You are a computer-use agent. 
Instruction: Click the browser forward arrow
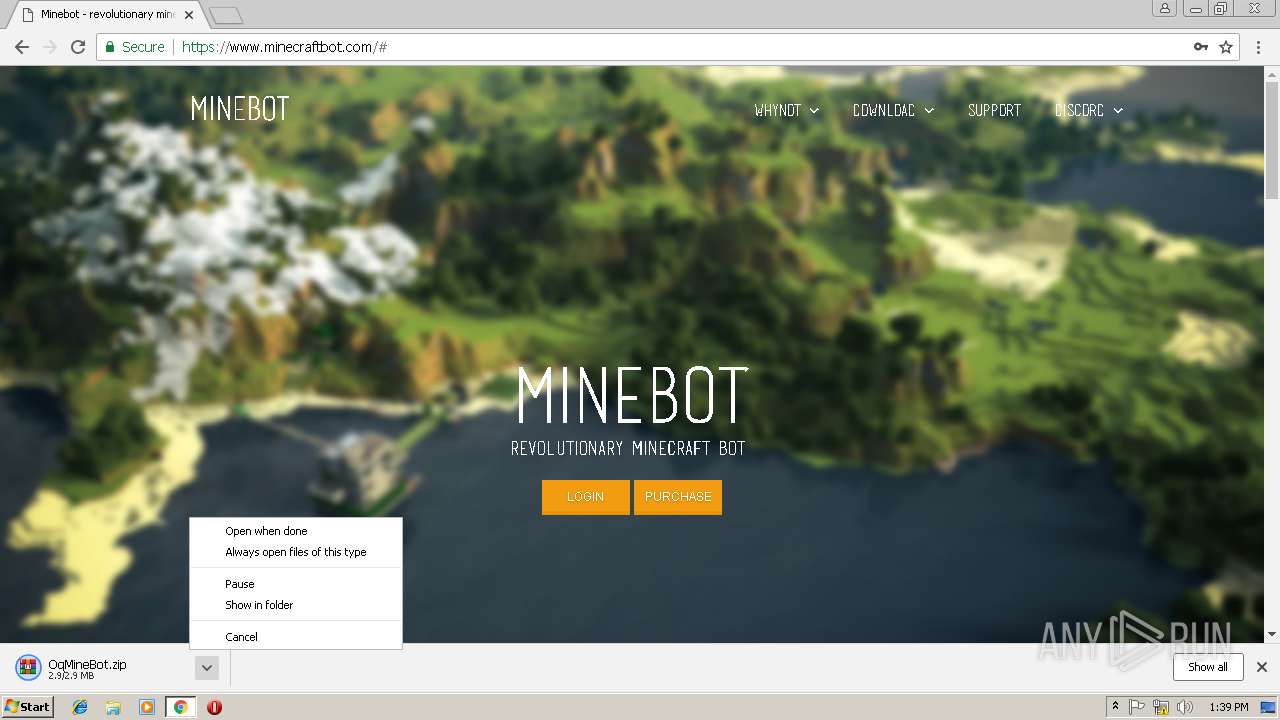[50, 47]
